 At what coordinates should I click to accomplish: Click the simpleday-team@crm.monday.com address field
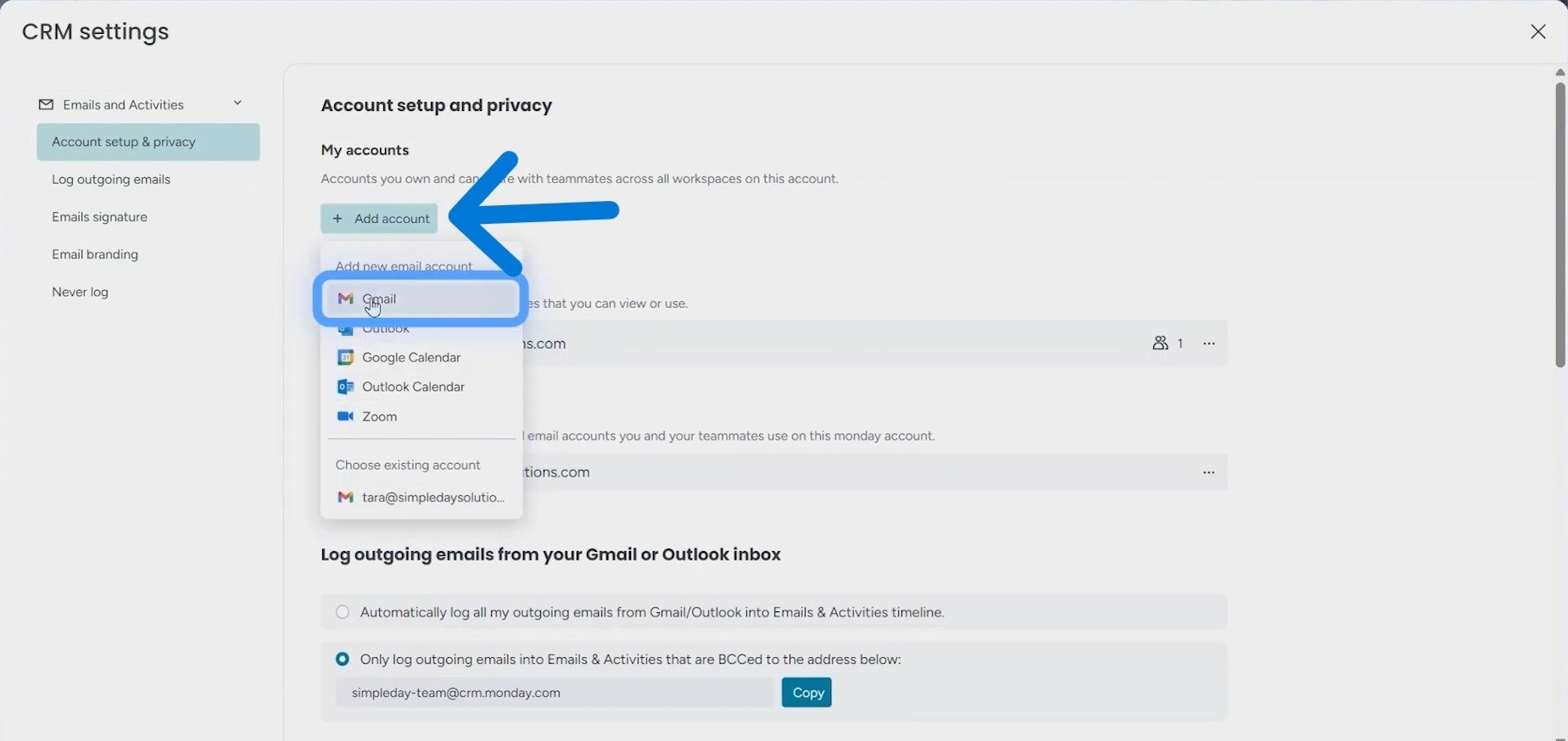(x=555, y=693)
